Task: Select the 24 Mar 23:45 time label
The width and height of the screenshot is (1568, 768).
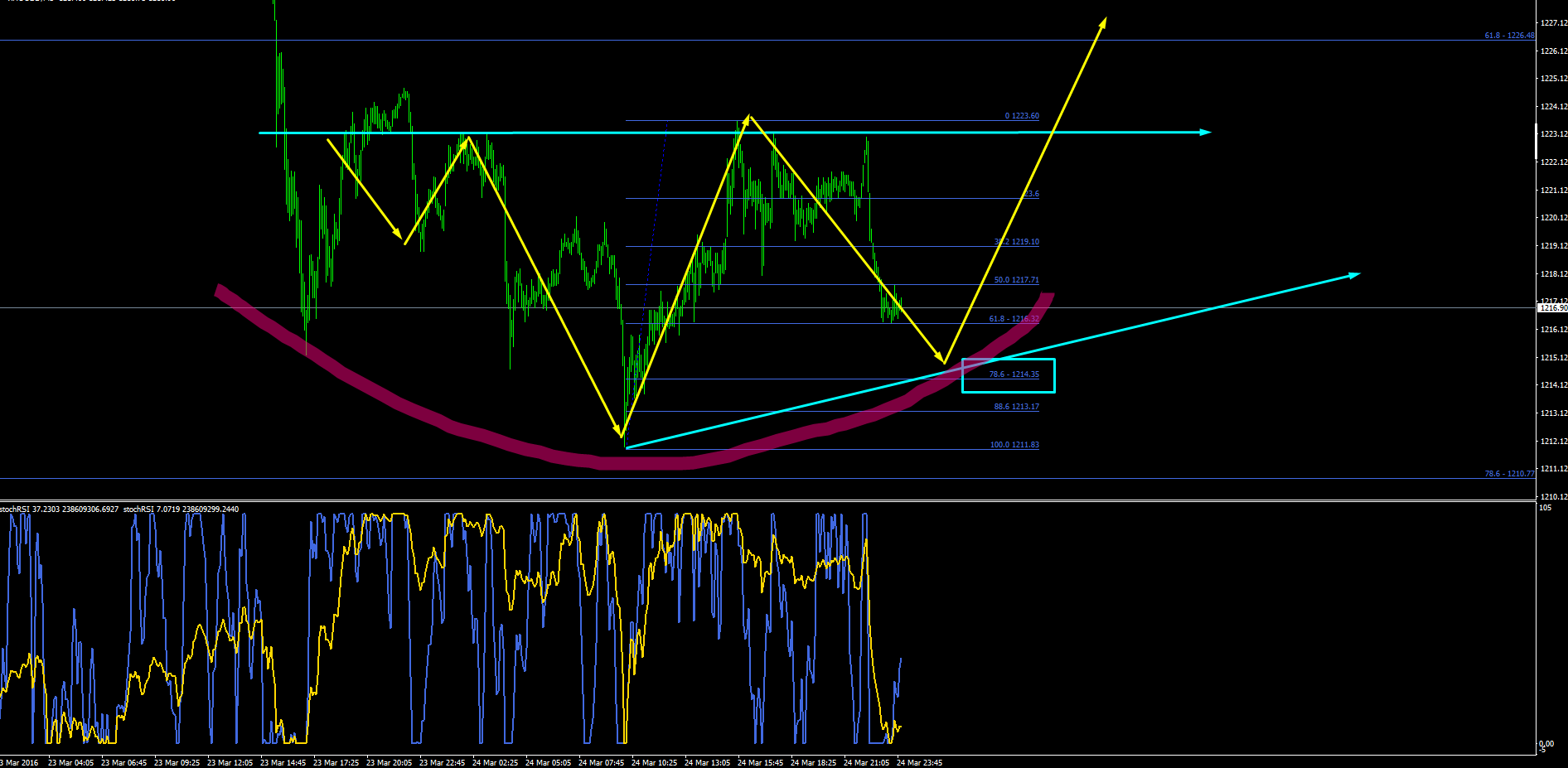Action: pos(919,762)
